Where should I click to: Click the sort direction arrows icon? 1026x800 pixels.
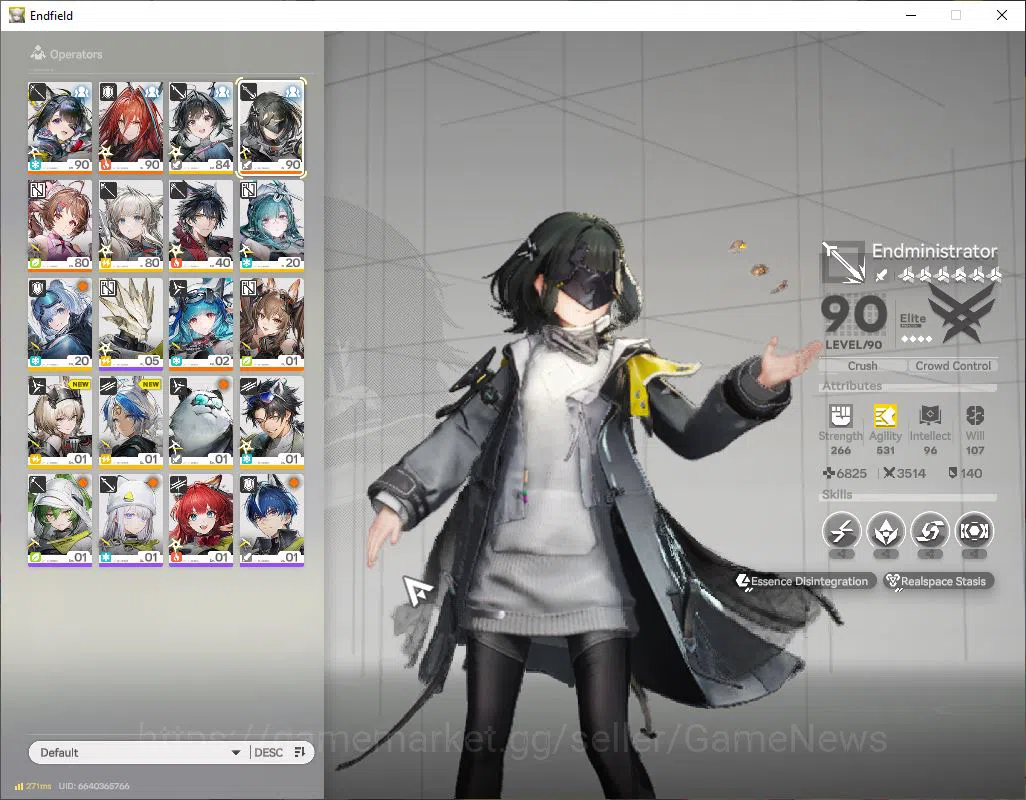[300, 752]
